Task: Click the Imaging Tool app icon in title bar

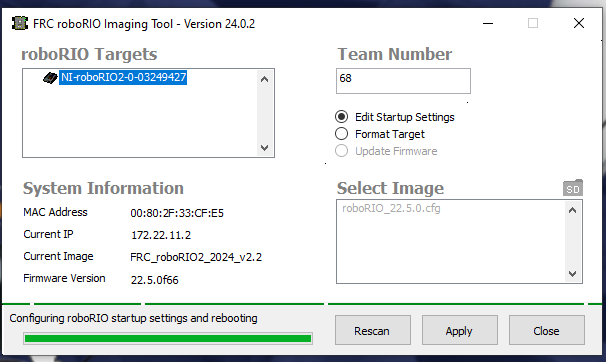Action: [20, 23]
